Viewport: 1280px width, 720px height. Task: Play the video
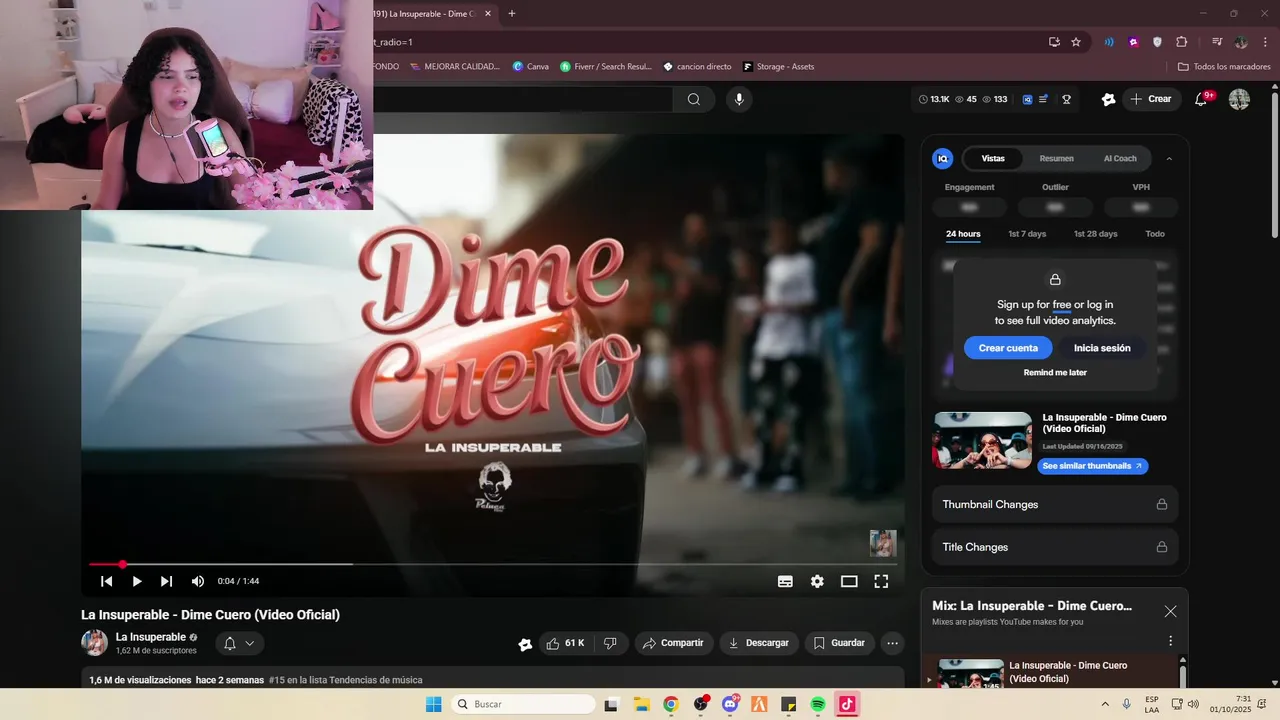pos(137,581)
